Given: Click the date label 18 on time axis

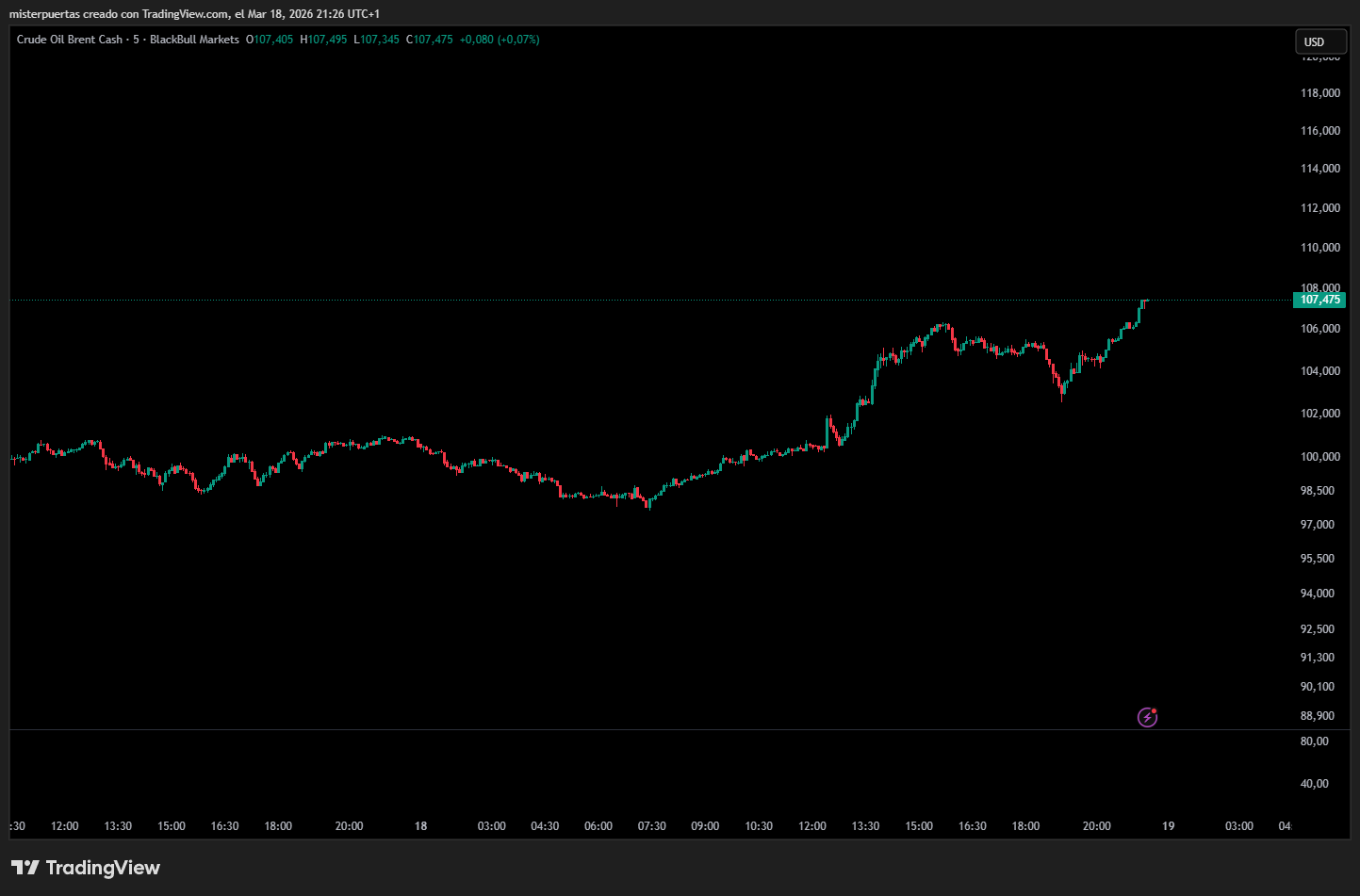Looking at the screenshot, I should coord(420,826).
